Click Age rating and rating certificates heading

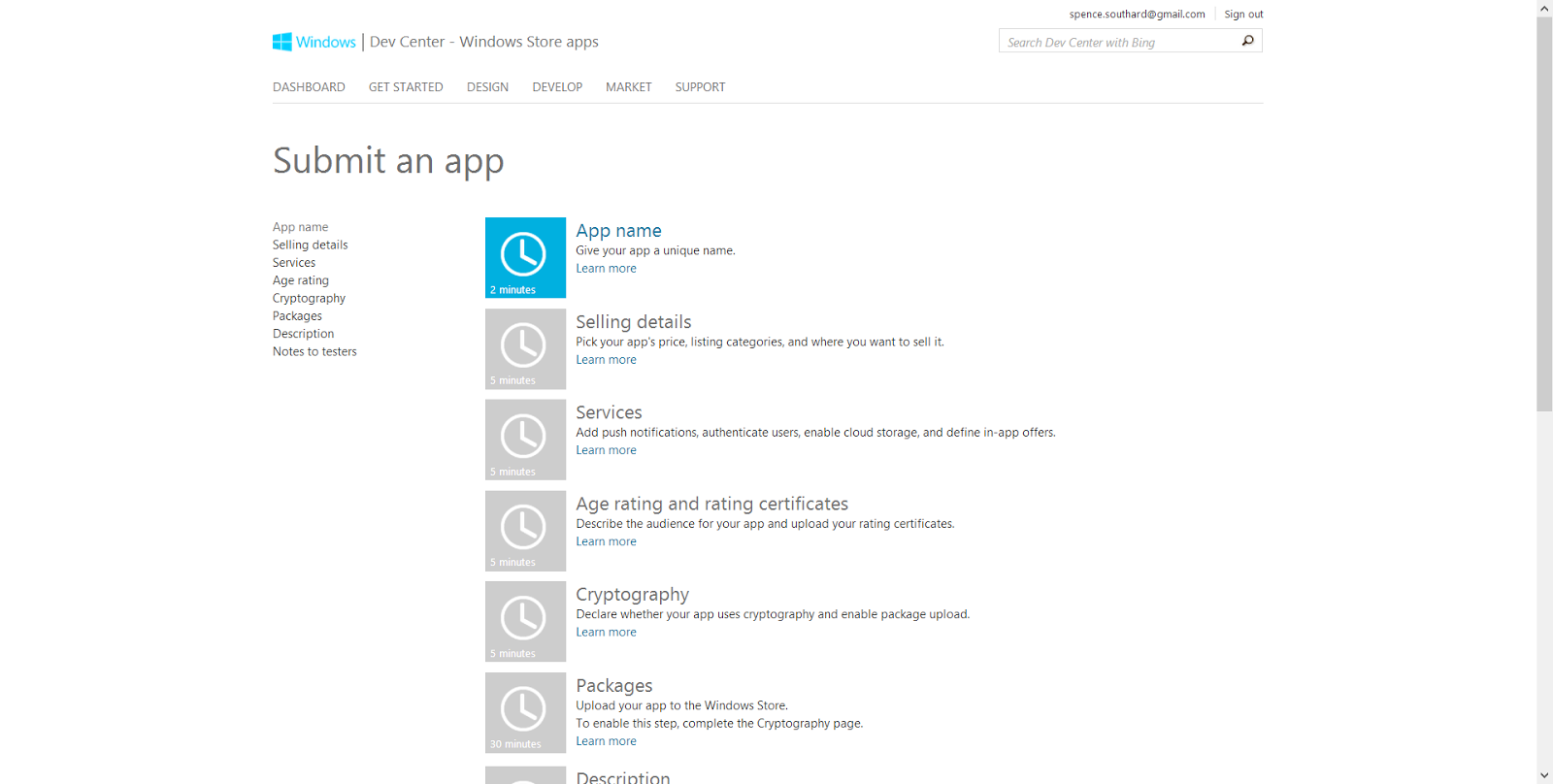(x=712, y=504)
